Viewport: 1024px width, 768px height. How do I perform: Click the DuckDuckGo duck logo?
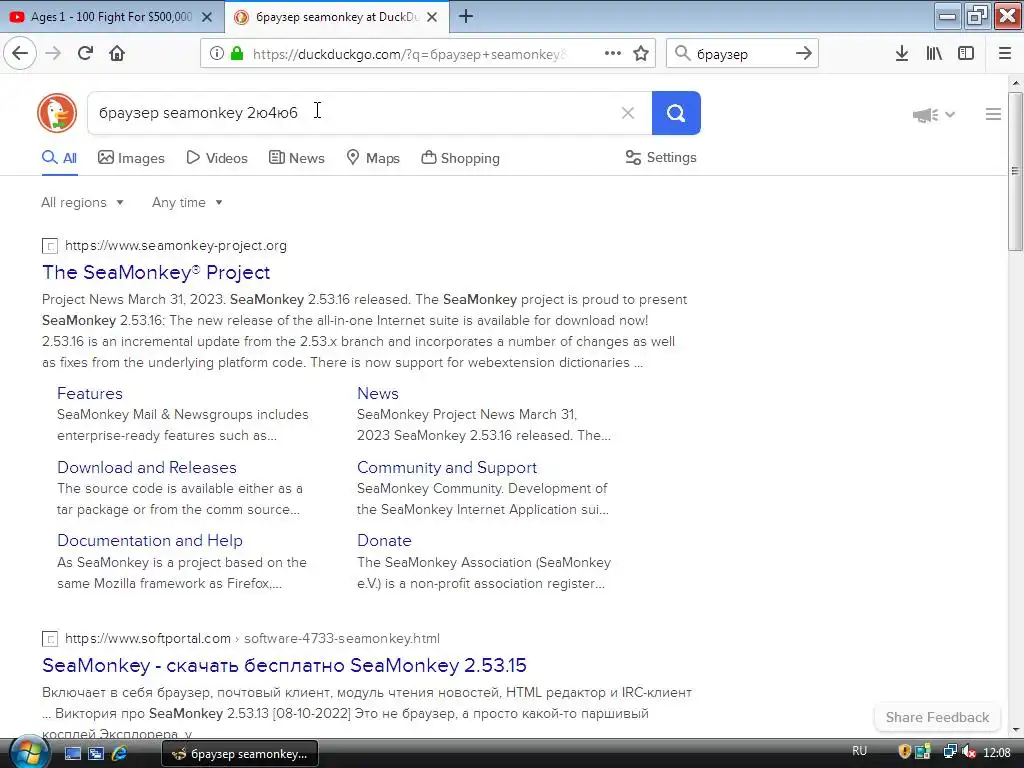[x=57, y=113]
